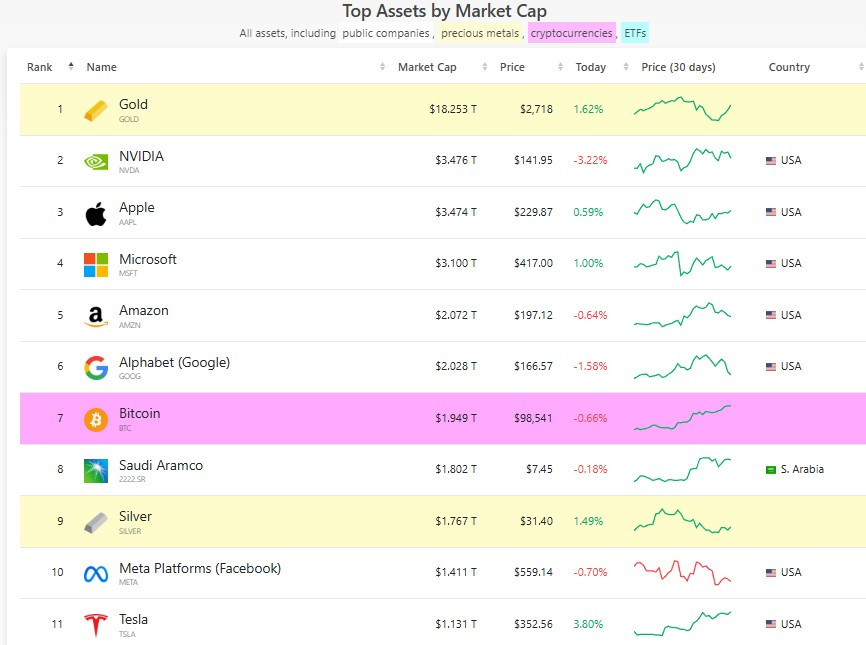The height and width of the screenshot is (645, 866).
Task: Sort by Today change column header
Action: 591,67
